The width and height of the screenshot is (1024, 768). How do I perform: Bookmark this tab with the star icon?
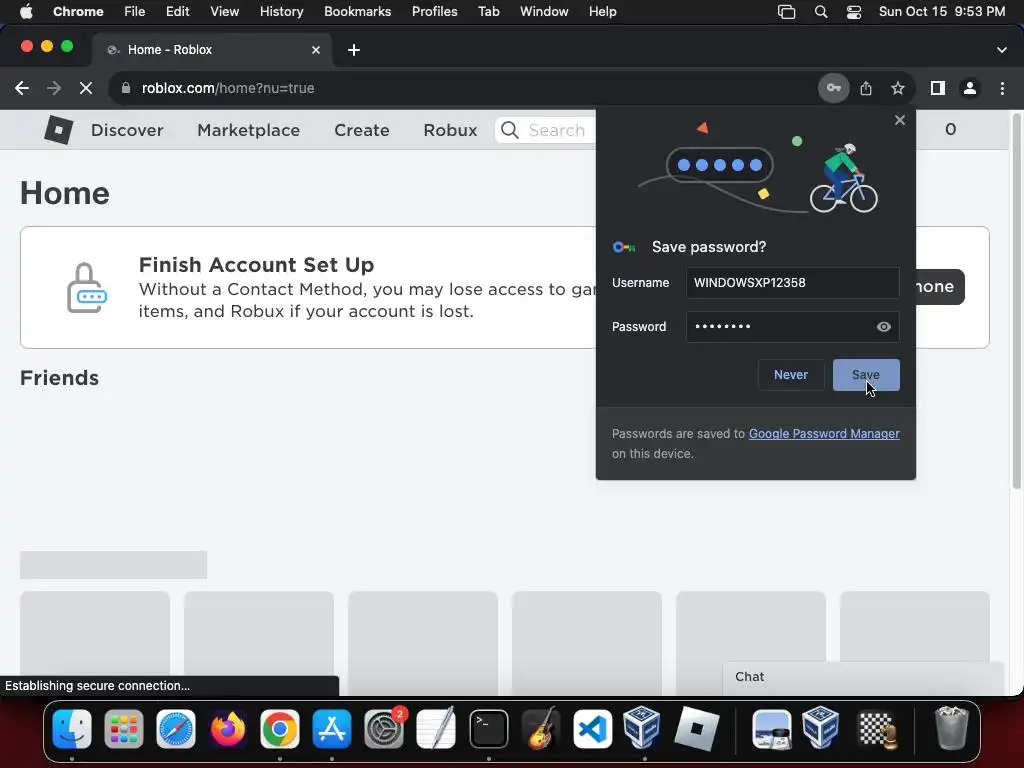[898, 88]
